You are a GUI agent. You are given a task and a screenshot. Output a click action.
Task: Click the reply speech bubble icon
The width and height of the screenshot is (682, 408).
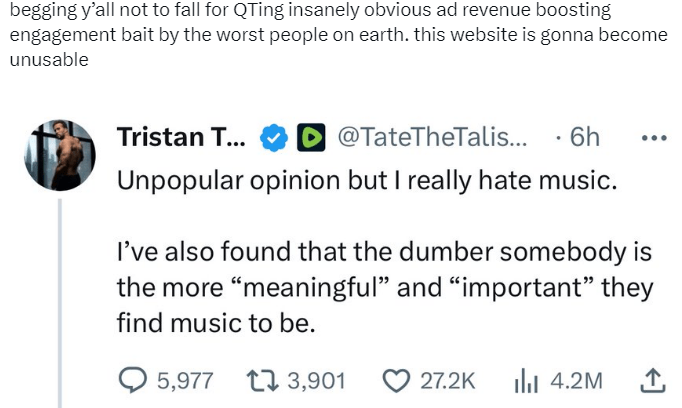tap(135, 380)
